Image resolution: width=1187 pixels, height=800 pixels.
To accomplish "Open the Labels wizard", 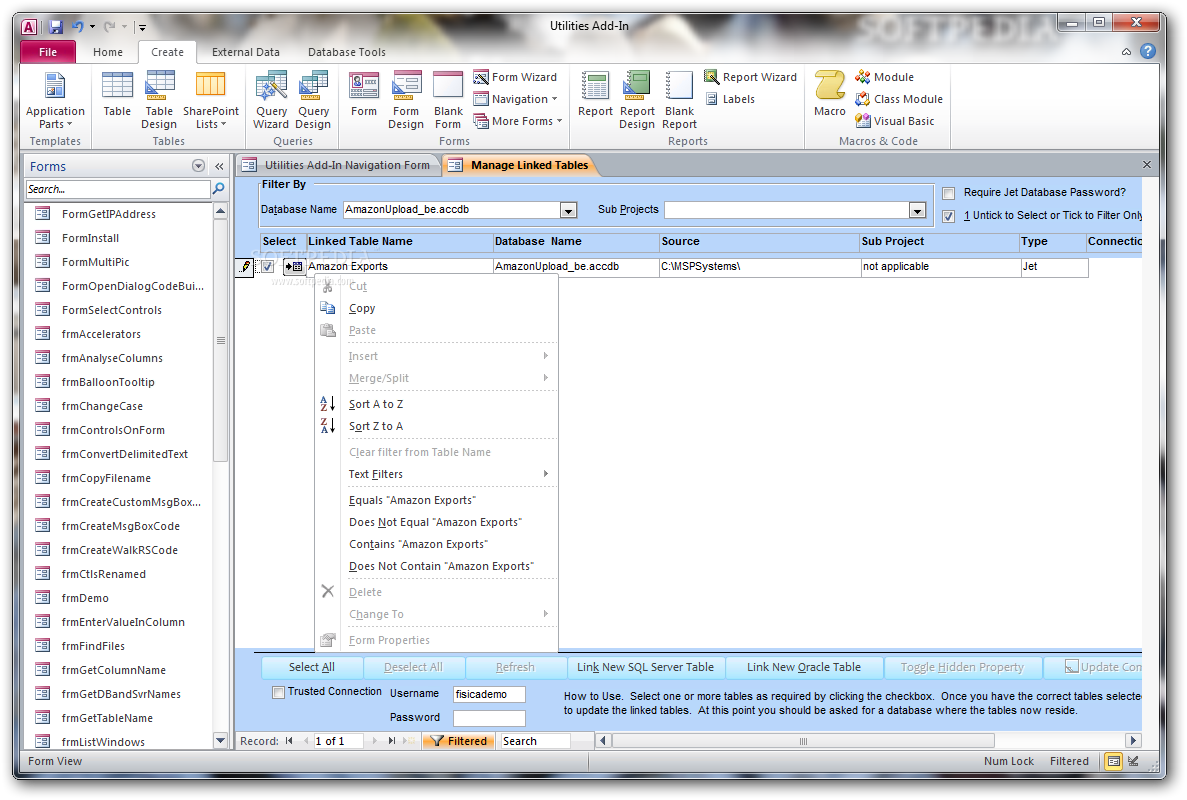I will pos(730,99).
